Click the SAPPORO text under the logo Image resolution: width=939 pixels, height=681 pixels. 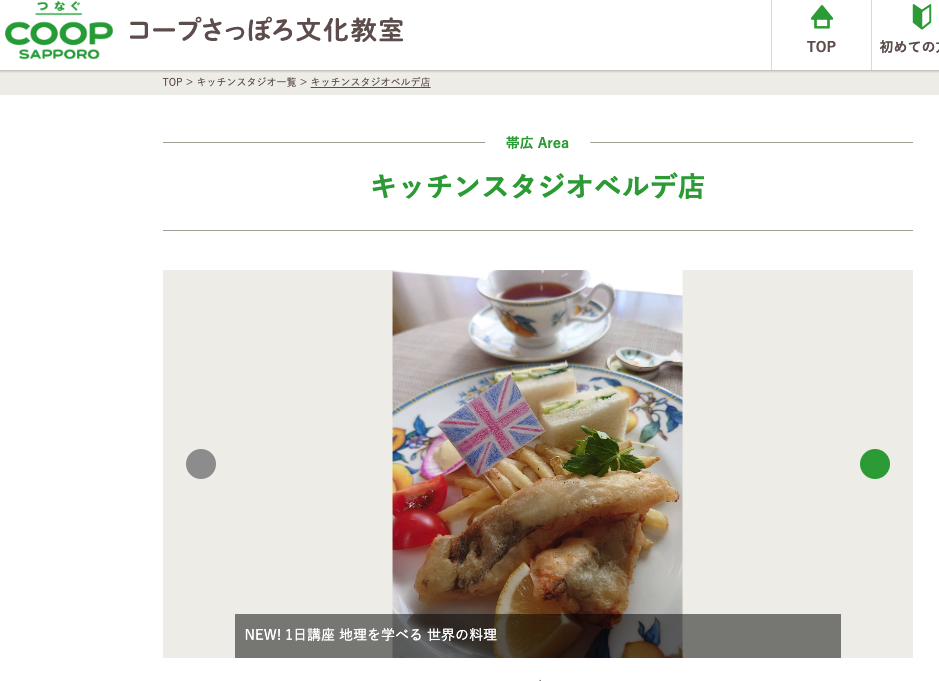59,55
